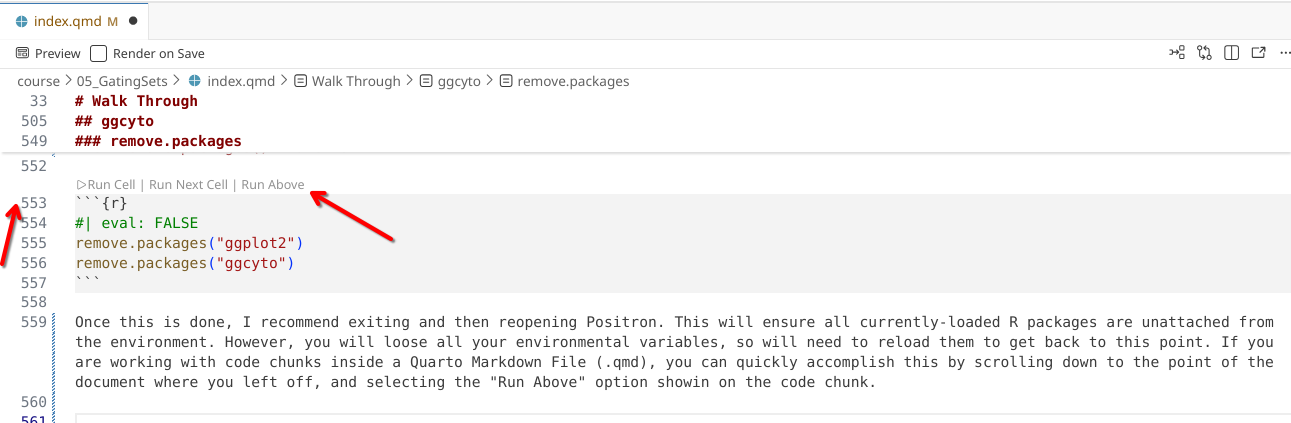Toggle the Render on Save checkbox

pos(98,54)
